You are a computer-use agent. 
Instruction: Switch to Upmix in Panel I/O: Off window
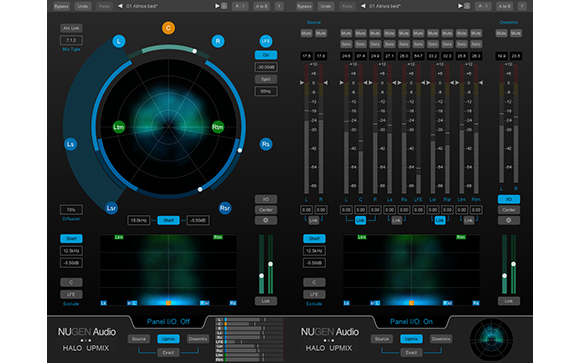(168, 339)
